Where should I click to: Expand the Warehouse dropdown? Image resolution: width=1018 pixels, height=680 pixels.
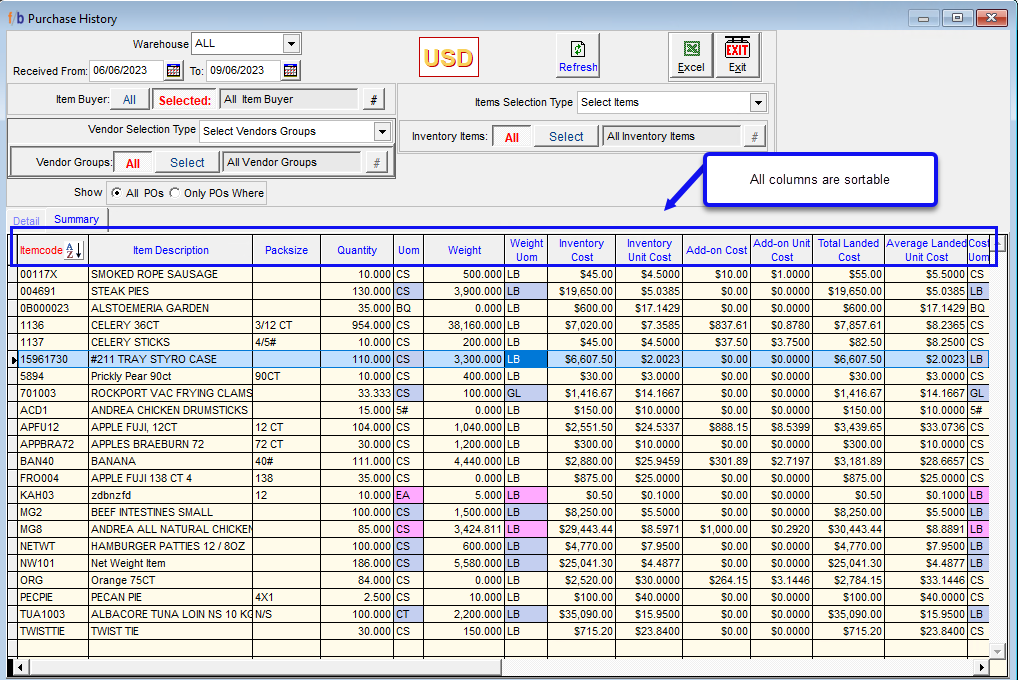point(291,44)
